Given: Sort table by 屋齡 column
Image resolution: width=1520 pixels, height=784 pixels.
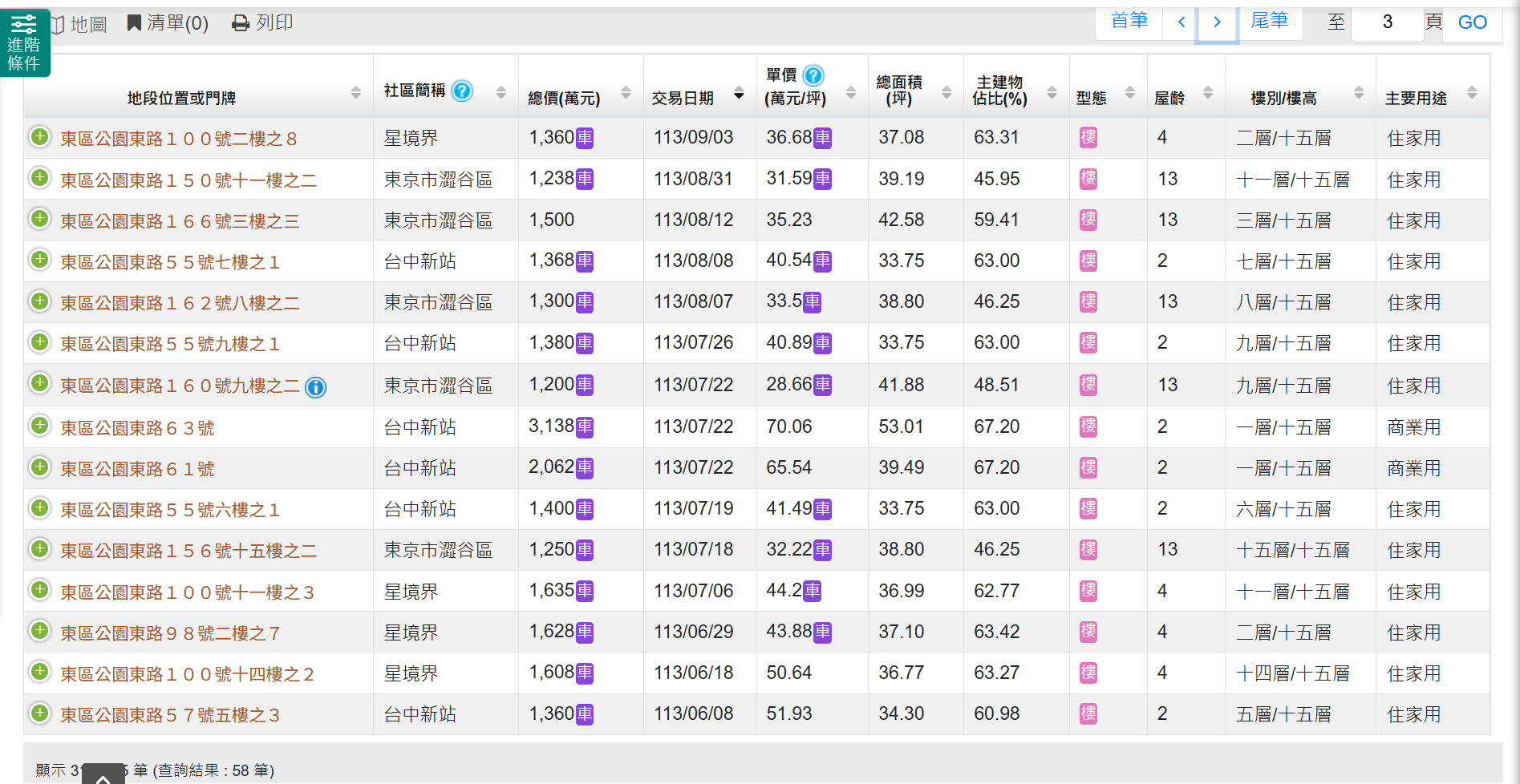Looking at the screenshot, I should 1208,92.
